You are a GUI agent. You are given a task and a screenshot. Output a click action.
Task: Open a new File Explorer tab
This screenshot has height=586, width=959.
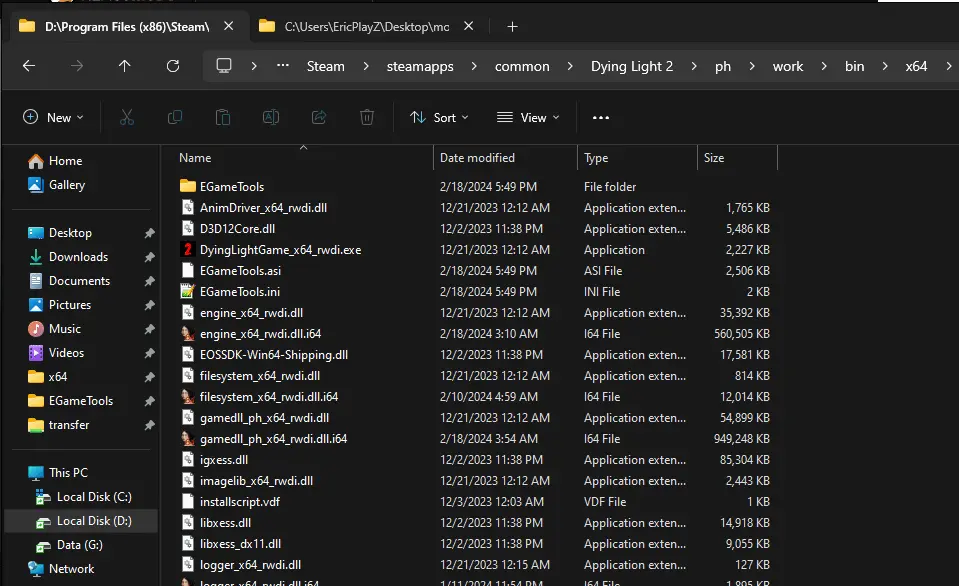(513, 27)
